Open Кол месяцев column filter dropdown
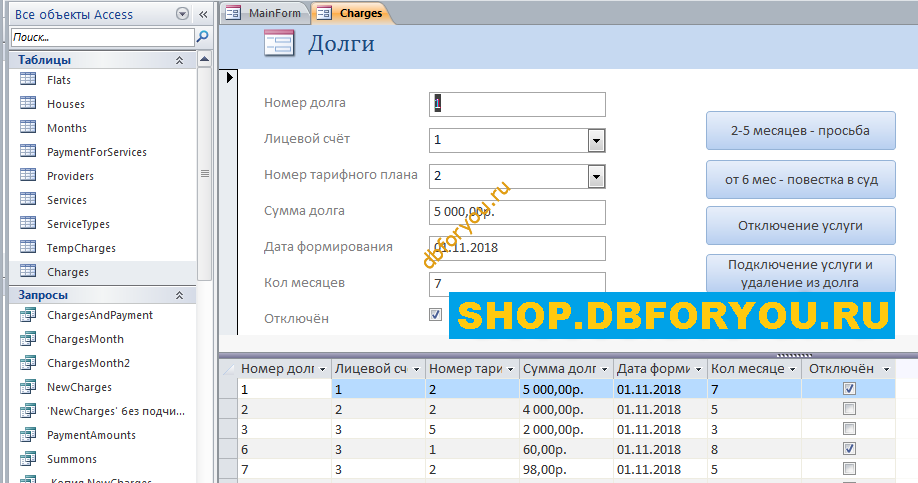Viewport: 918px width, 483px height. [x=792, y=369]
